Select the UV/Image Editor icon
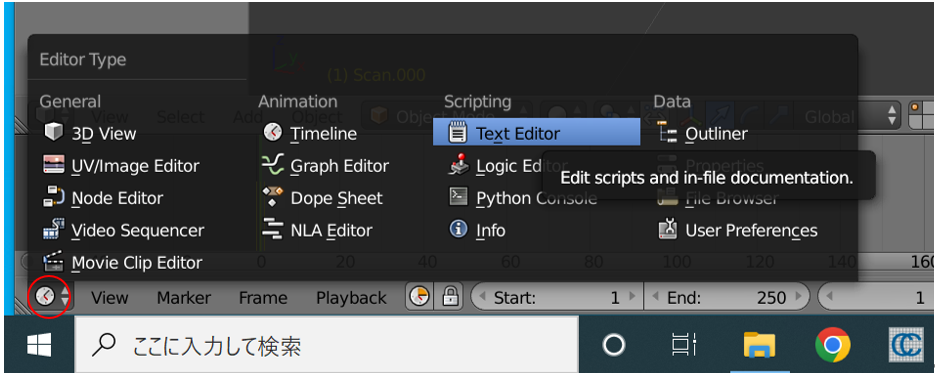 click(x=54, y=165)
